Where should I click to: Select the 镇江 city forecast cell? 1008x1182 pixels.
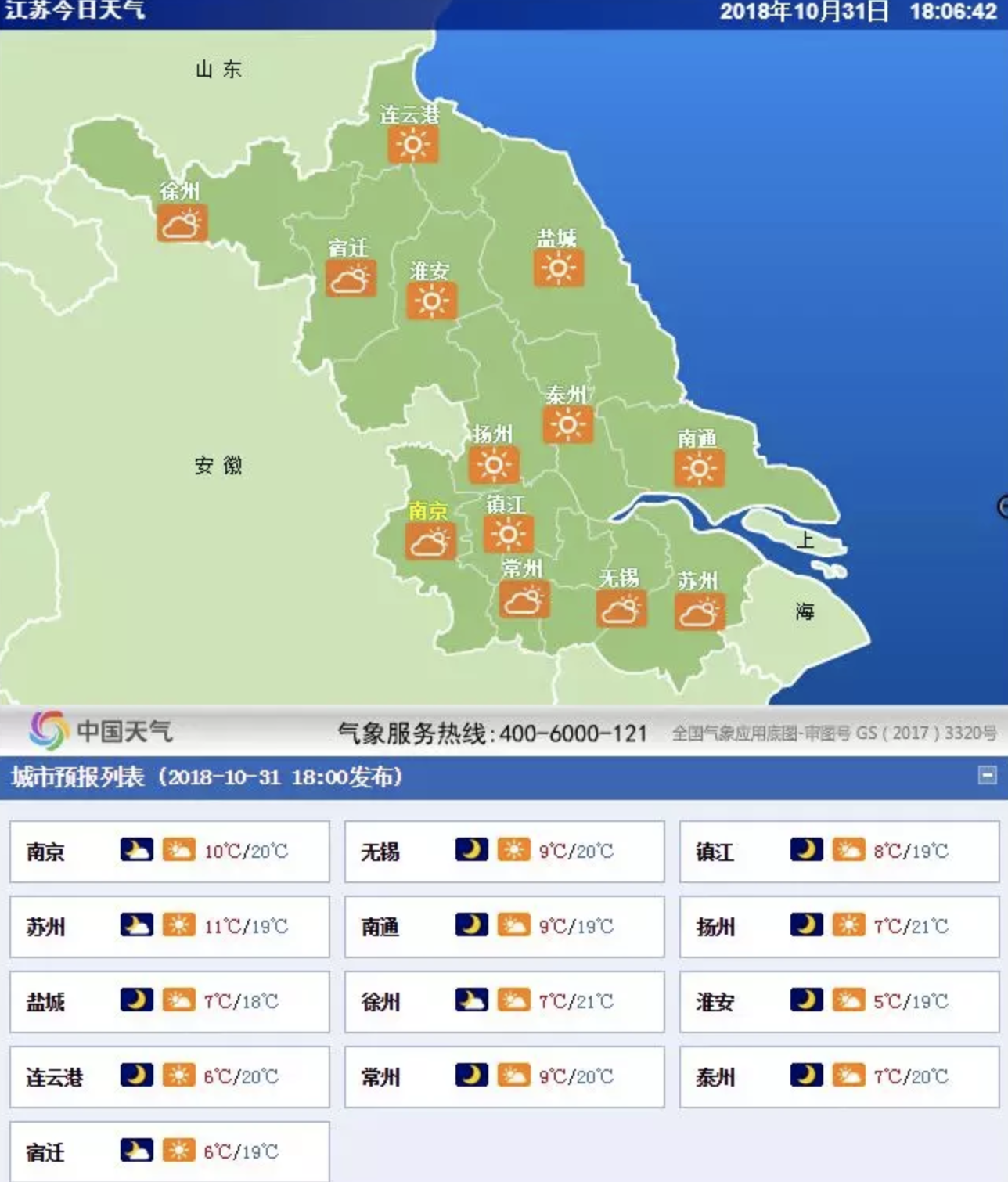pyautogui.click(x=839, y=851)
